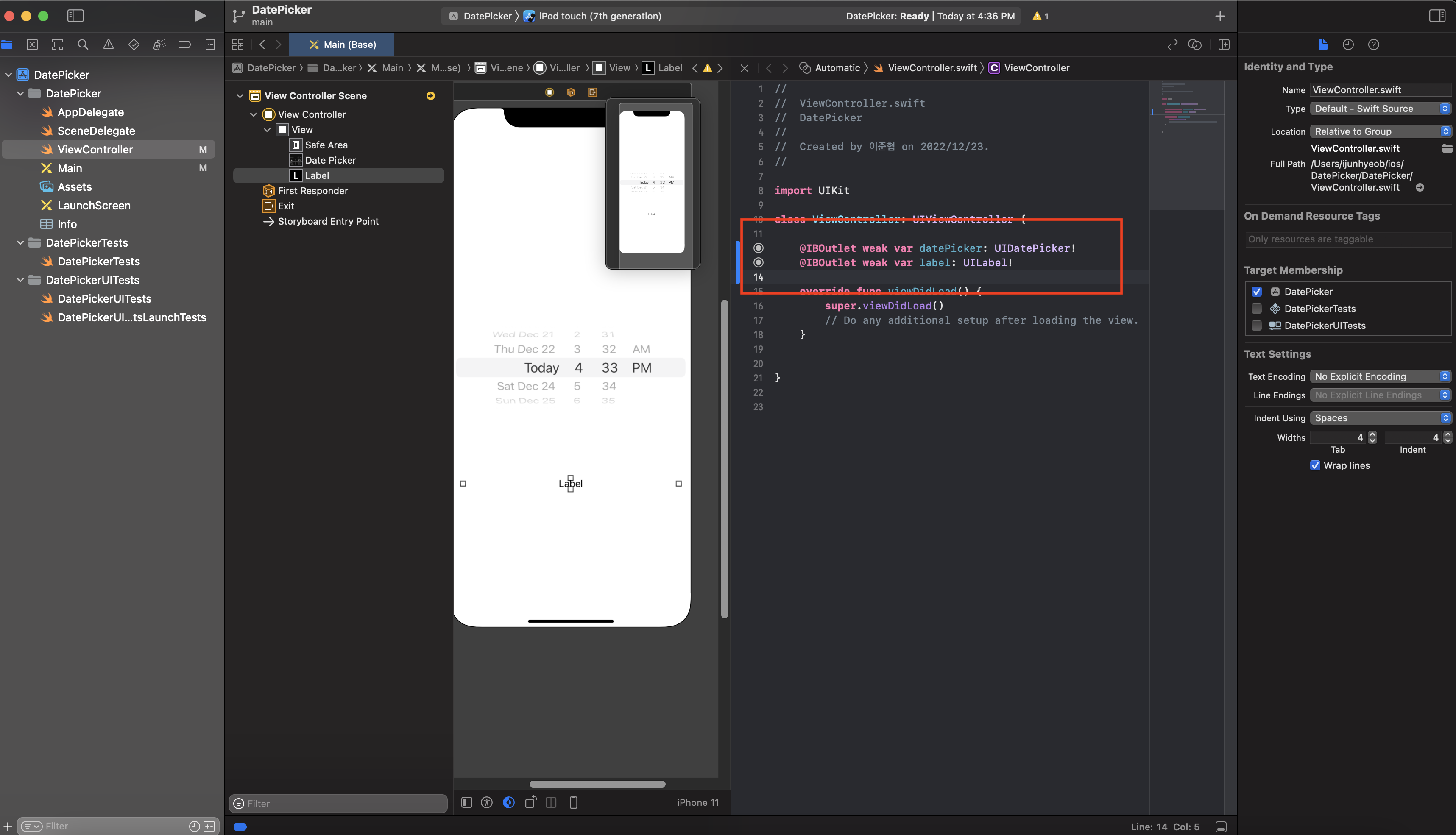Open the Text Encoding dropdown
The image size is (1456, 835).
tap(1380, 376)
